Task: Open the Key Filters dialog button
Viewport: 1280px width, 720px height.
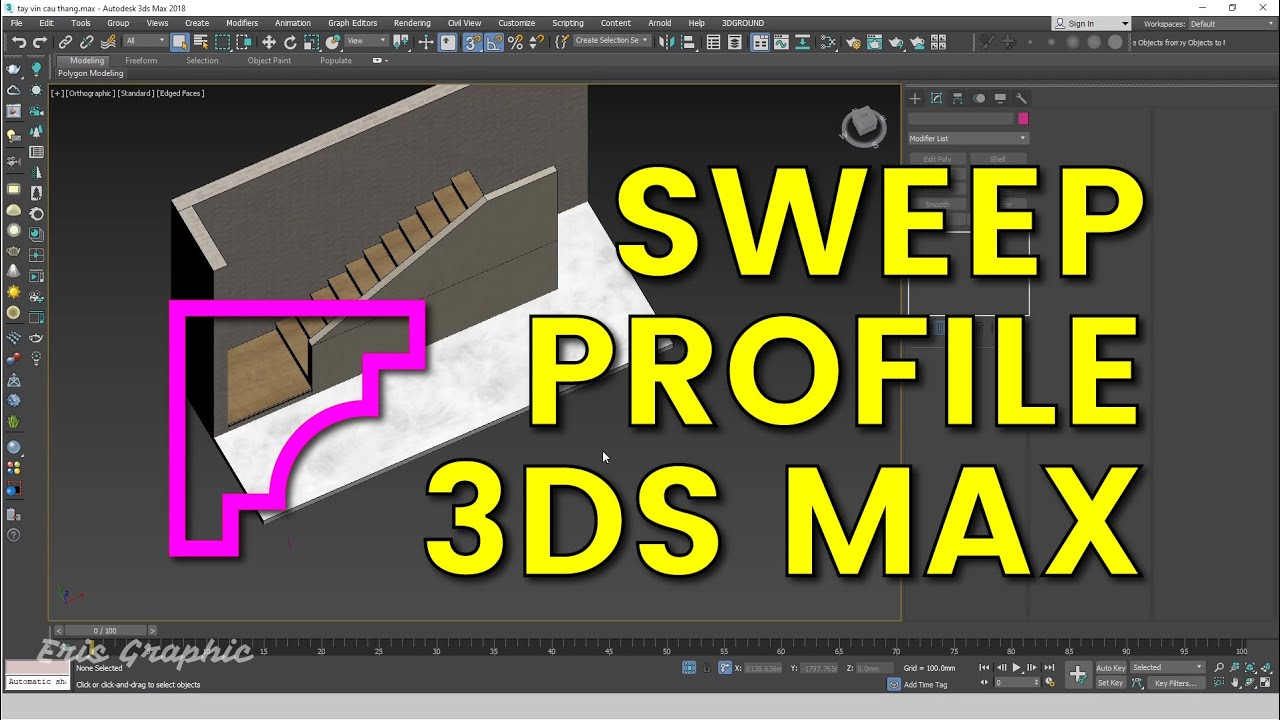Action: (x=1175, y=683)
